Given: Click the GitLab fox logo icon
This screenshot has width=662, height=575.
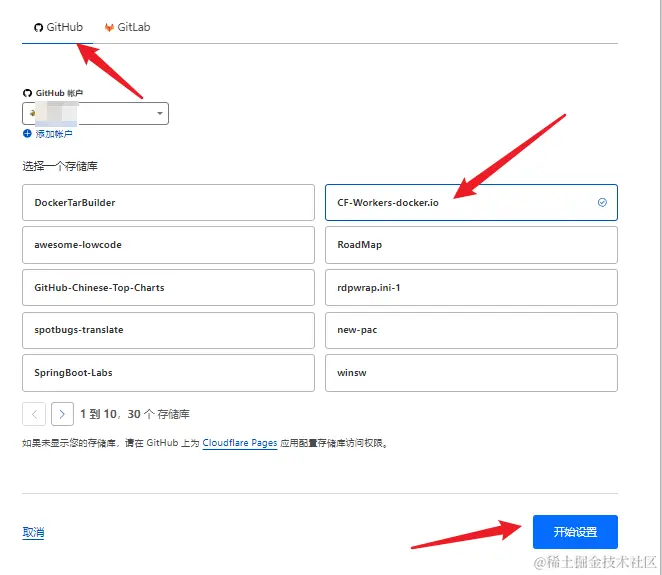Looking at the screenshot, I should 109,27.
